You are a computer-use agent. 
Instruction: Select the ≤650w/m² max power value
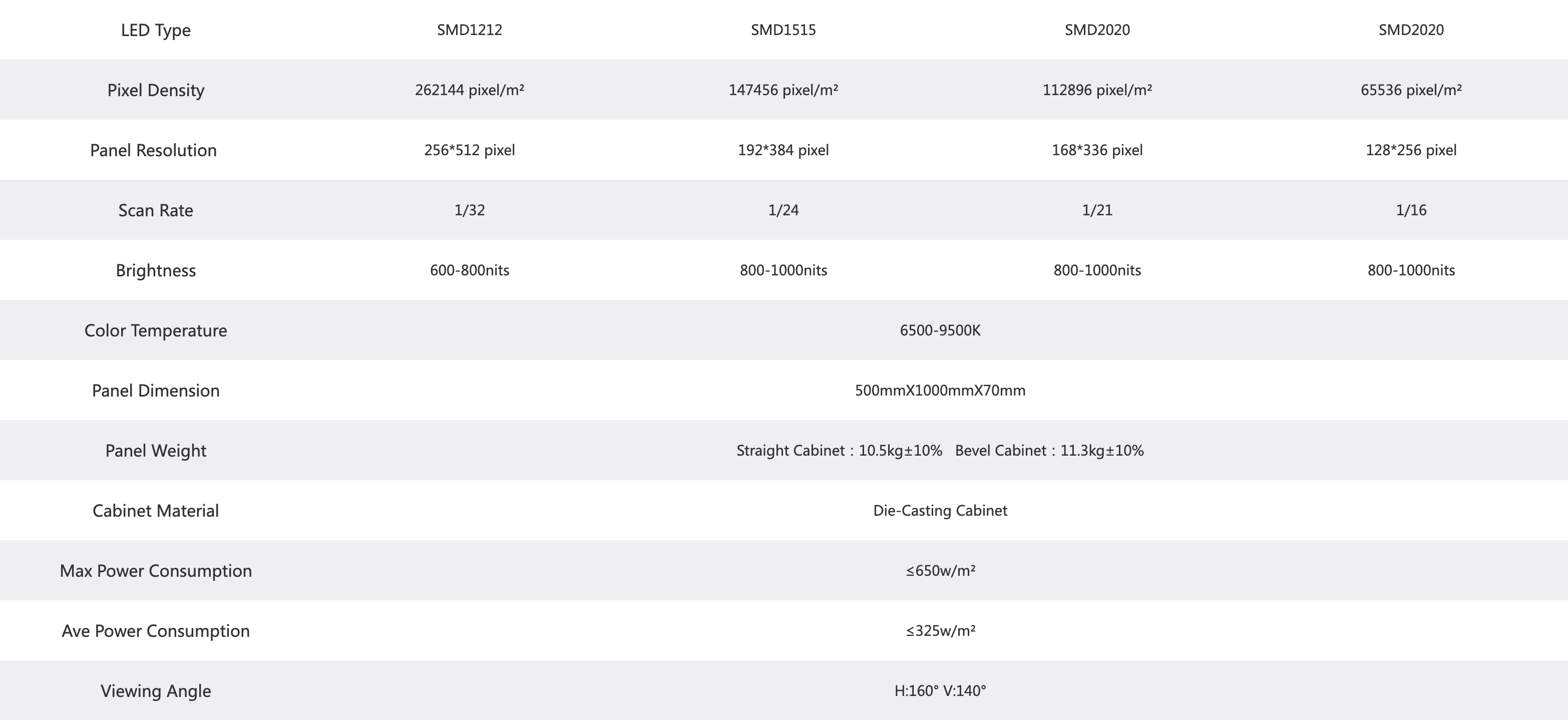[x=940, y=570]
